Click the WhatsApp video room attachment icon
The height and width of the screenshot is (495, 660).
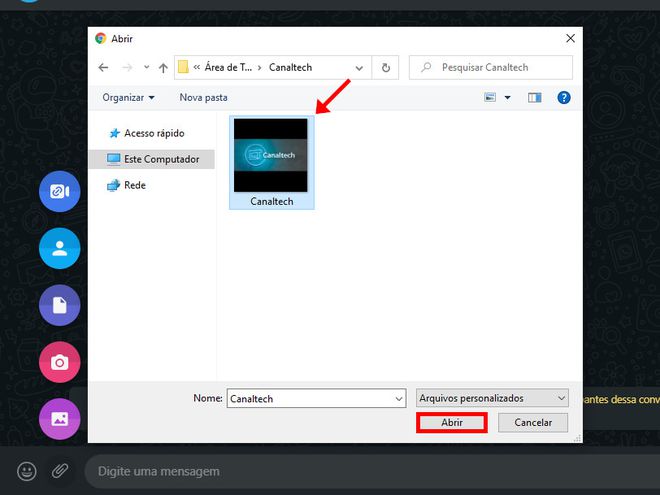[59, 192]
